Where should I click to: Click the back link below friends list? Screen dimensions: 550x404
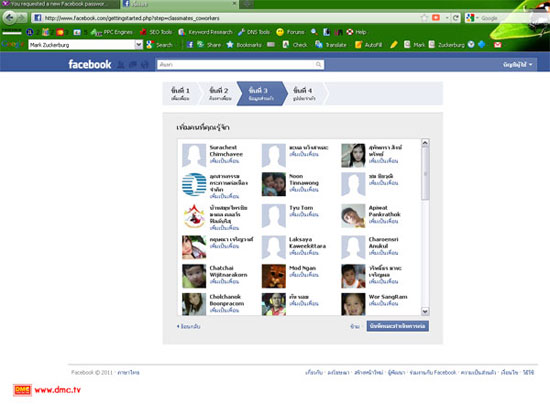click(189, 326)
